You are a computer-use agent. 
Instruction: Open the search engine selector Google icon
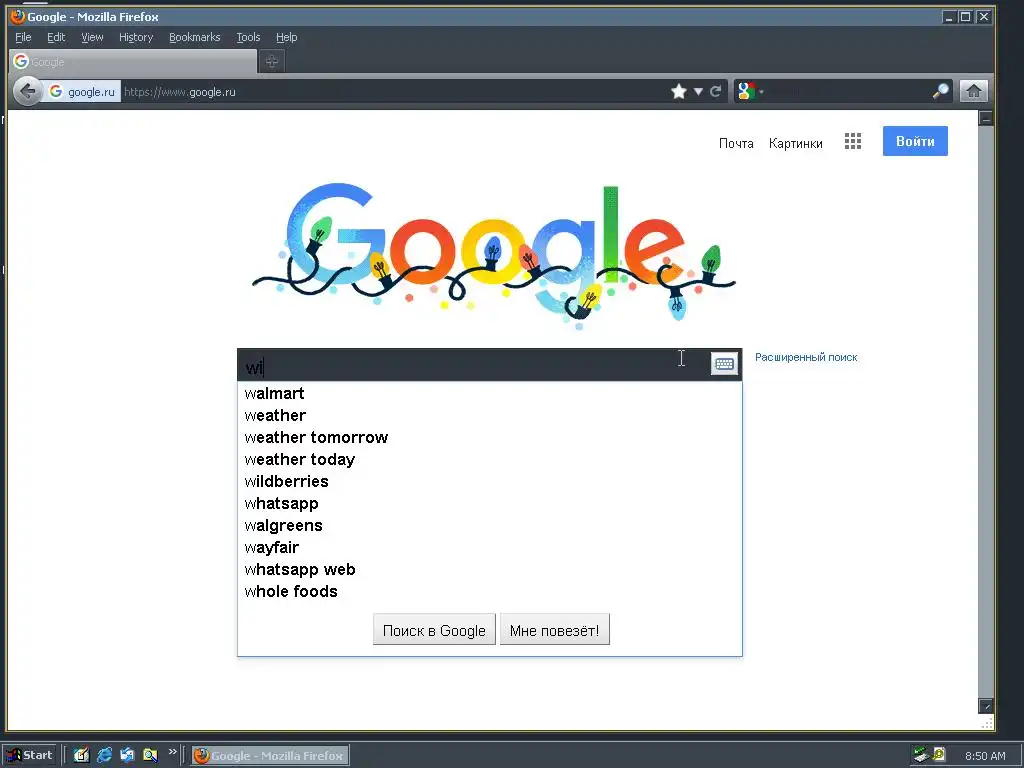coord(746,91)
